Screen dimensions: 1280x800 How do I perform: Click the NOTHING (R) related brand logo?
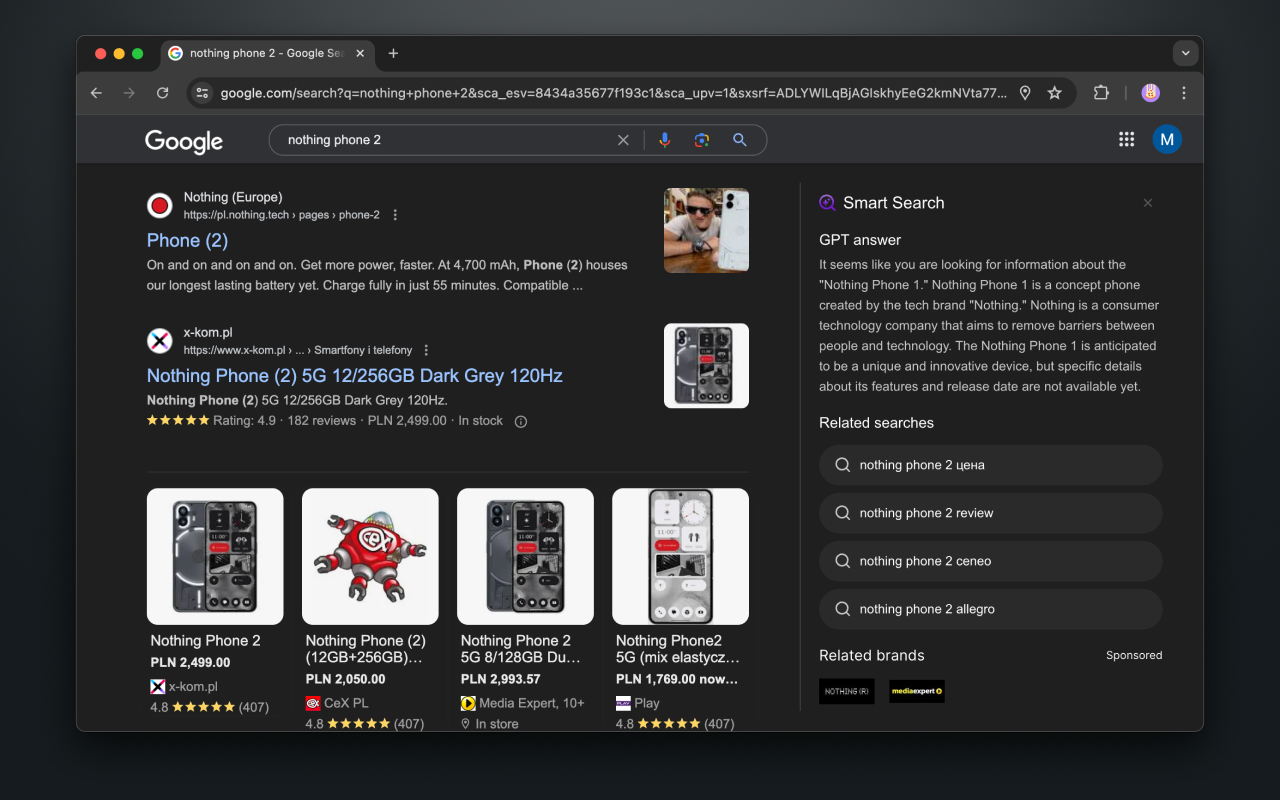pos(847,691)
